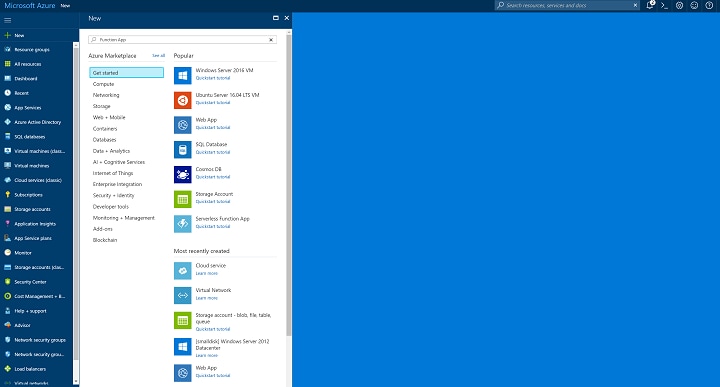720x387 pixels.
Task: Select the Cloud service icon
Action: (182, 271)
